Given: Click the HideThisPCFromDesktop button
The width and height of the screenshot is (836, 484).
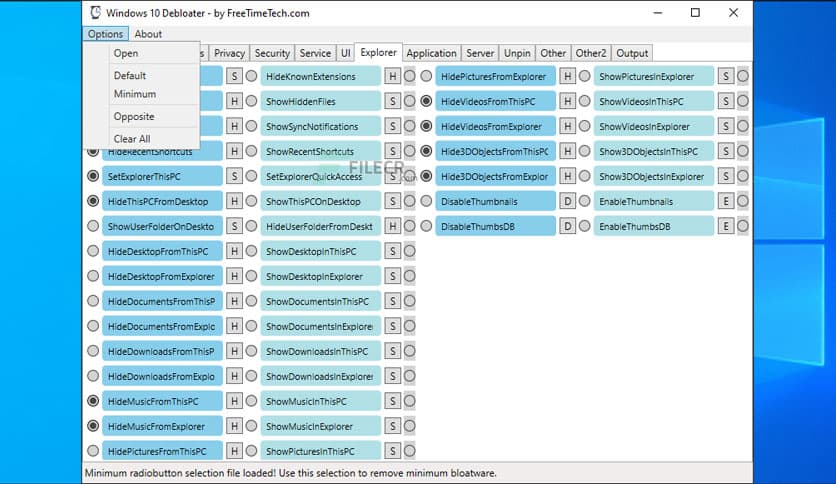Looking at the screenshot, I should point(162,201).
